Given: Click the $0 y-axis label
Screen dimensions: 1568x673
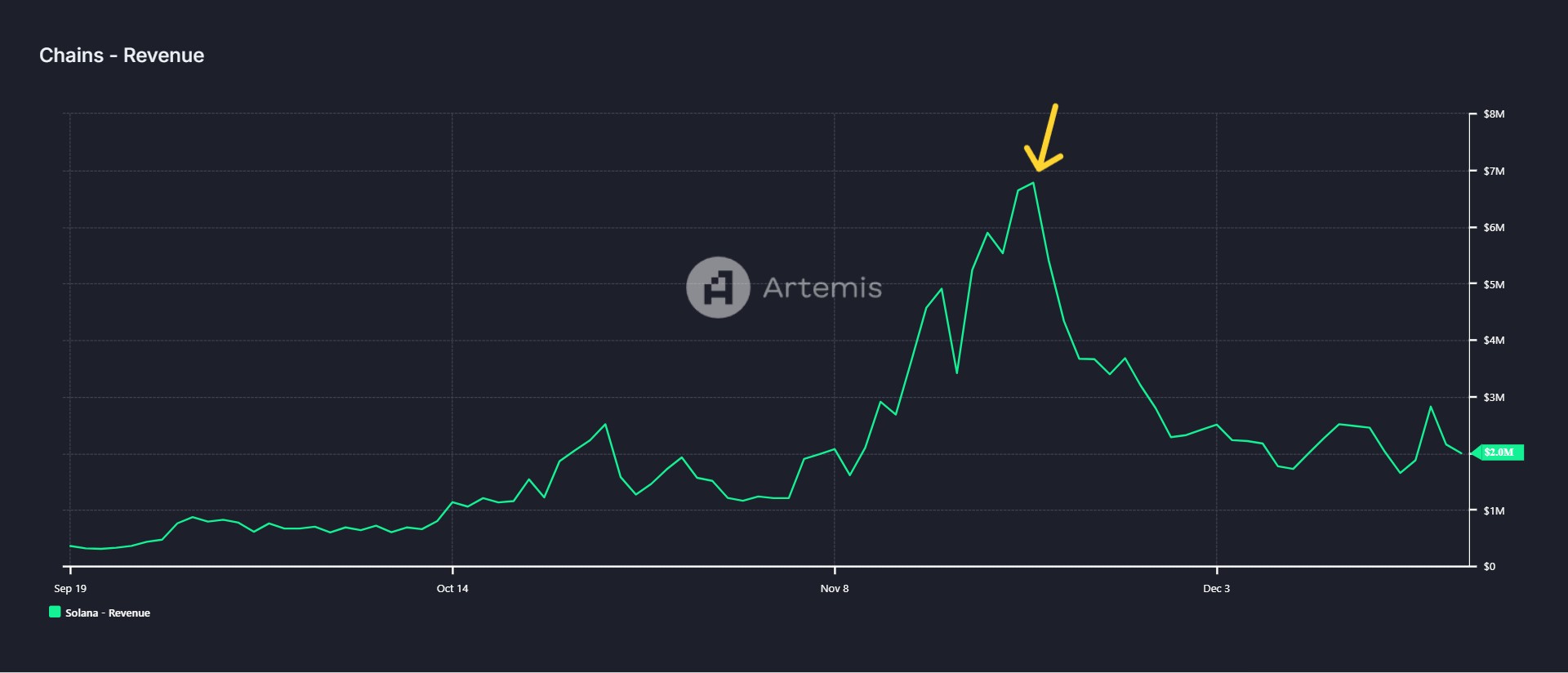Looking at the screenshot, I should [x=1490, y=566].
